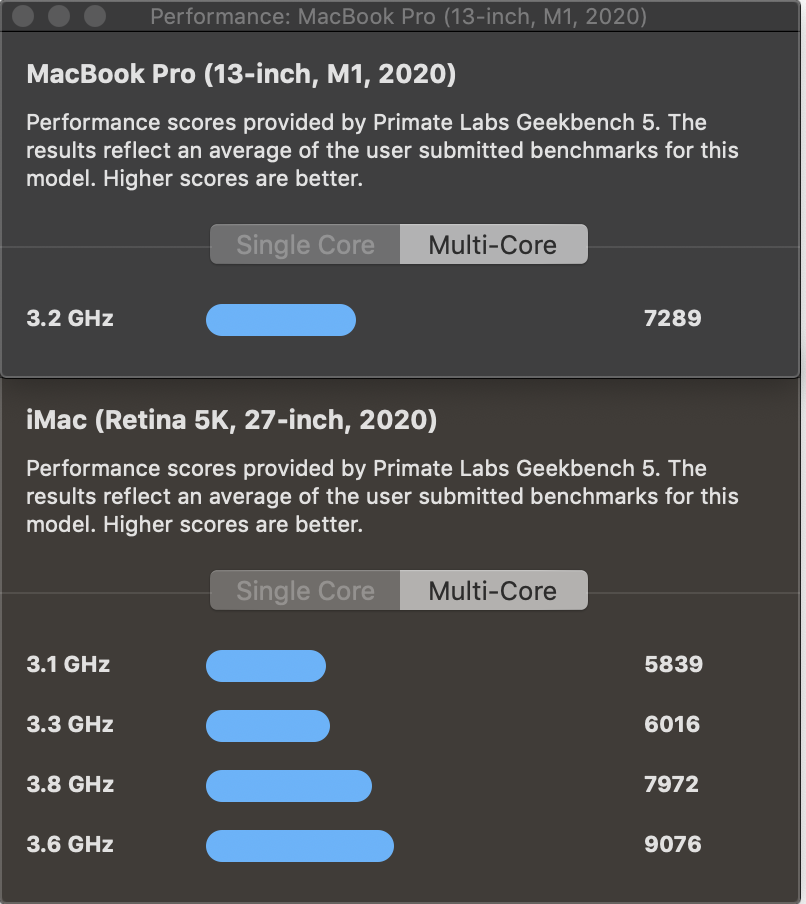Click the red traffic light button
Viewport: 806px width, 904px height.
click(x=24, y=16)
